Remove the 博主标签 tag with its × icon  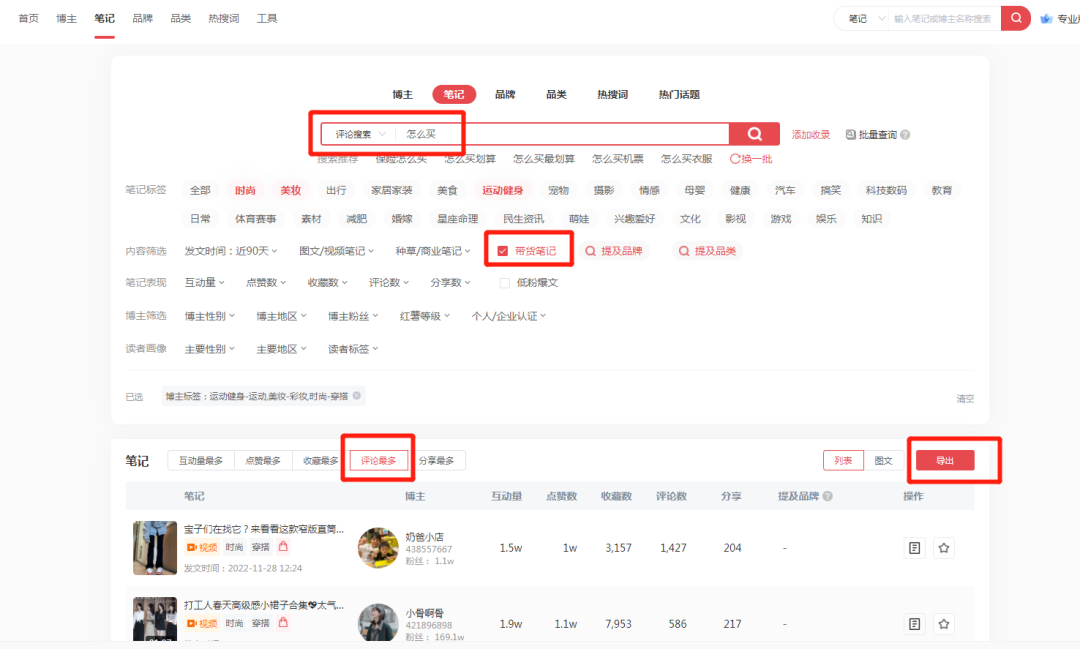(x=358, y=395)
